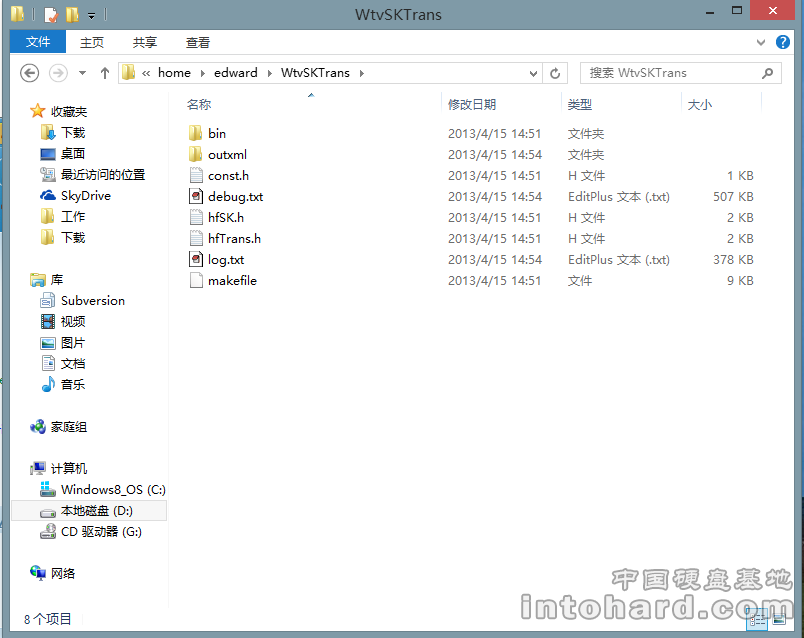Open the 视频 videos library

coord(73,322)
